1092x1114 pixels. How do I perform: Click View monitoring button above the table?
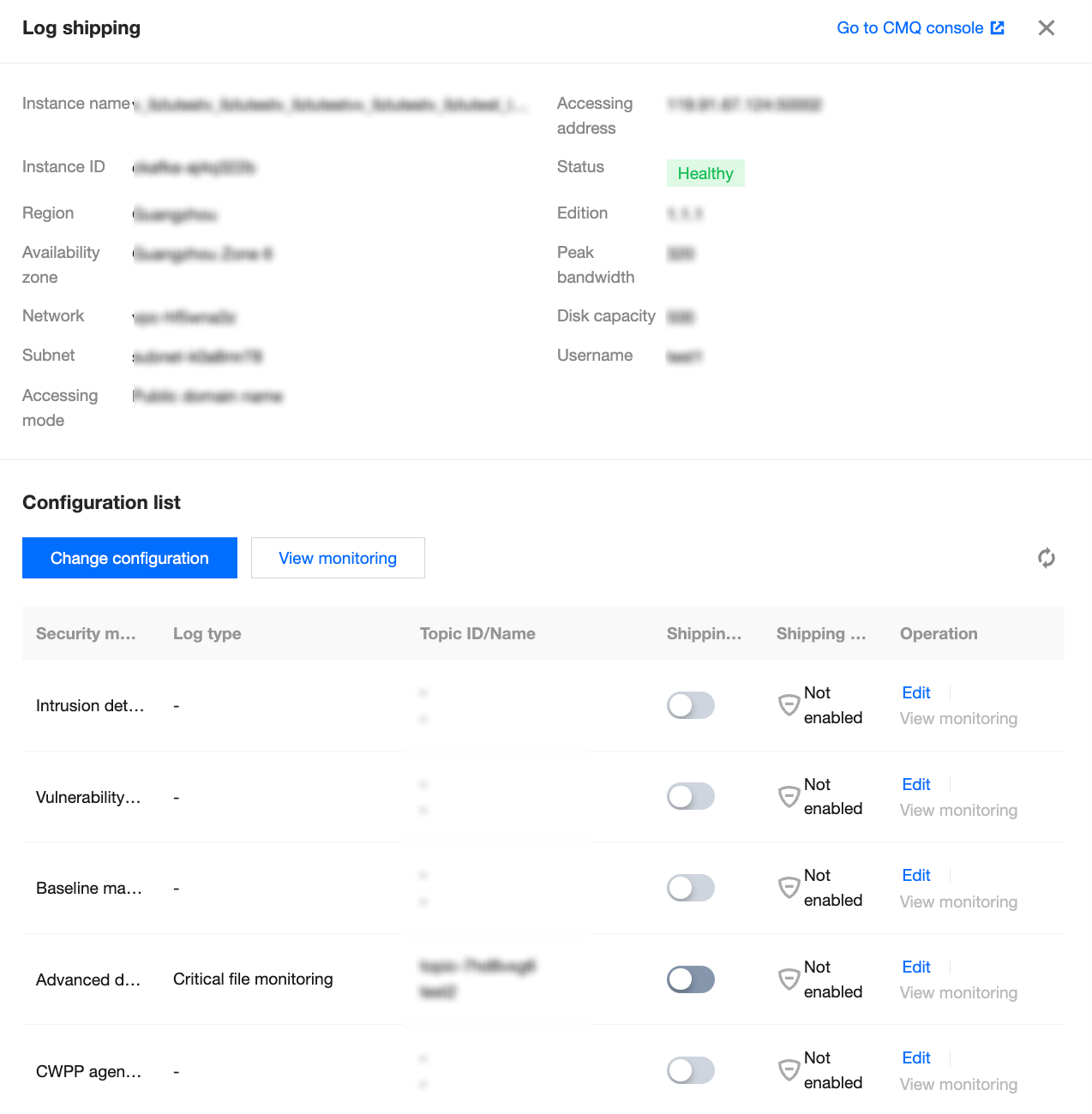[x=338, y=558]
